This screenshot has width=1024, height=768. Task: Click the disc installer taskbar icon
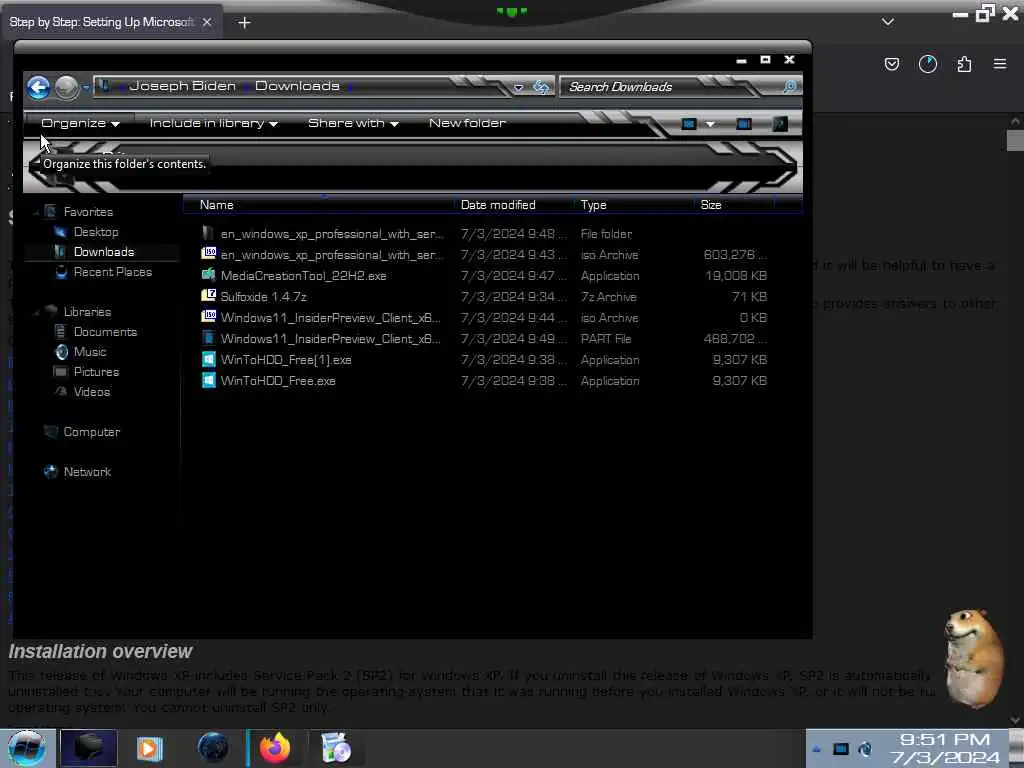(x=337, y=748)
